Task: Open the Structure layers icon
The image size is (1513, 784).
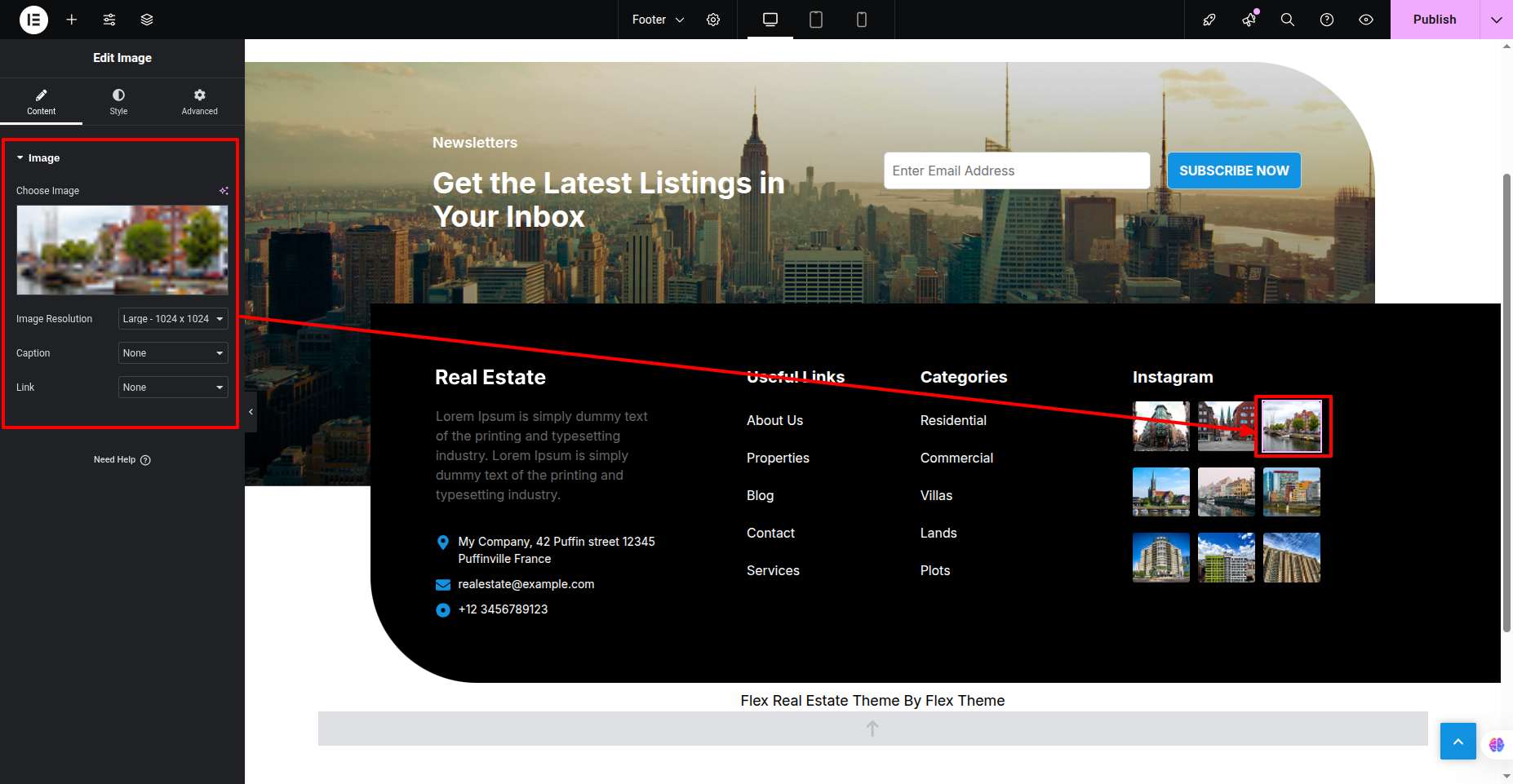Action: tap(147, 20)
